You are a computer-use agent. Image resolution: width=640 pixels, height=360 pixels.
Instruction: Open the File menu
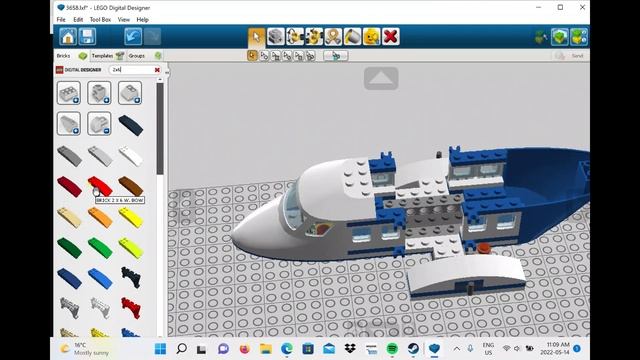(x=61, y=20)
